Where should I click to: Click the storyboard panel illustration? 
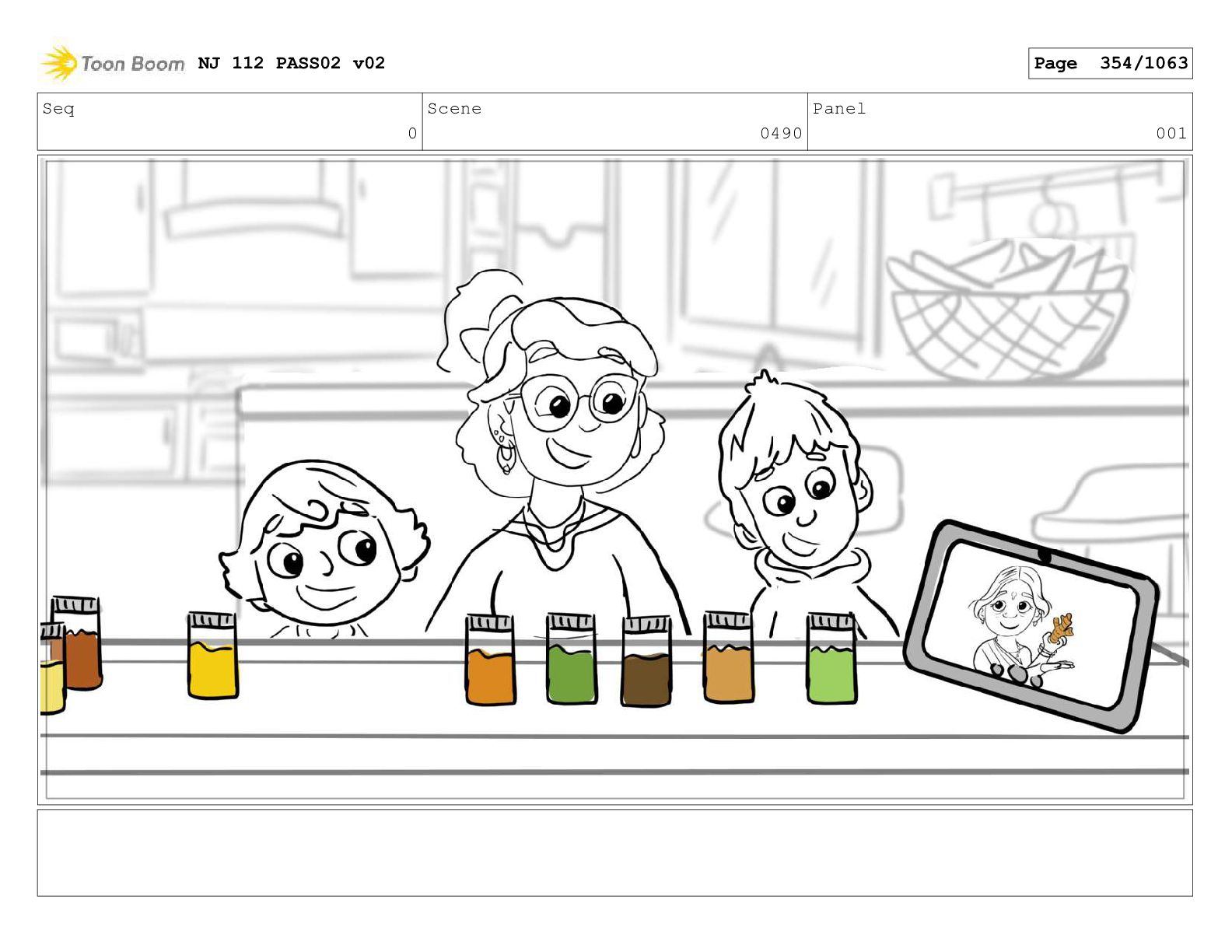(x=615, y=479)
